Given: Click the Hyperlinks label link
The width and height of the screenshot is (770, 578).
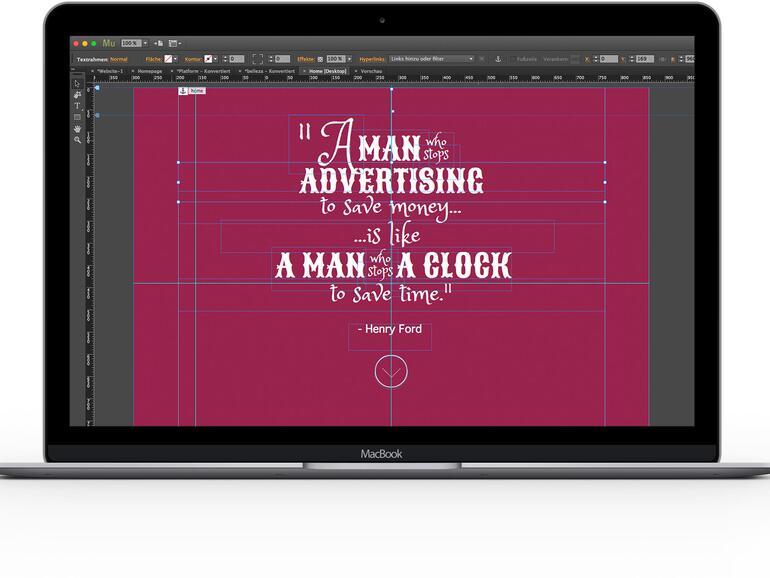Looking at the screenshot, I should click(x=372, y=59).
